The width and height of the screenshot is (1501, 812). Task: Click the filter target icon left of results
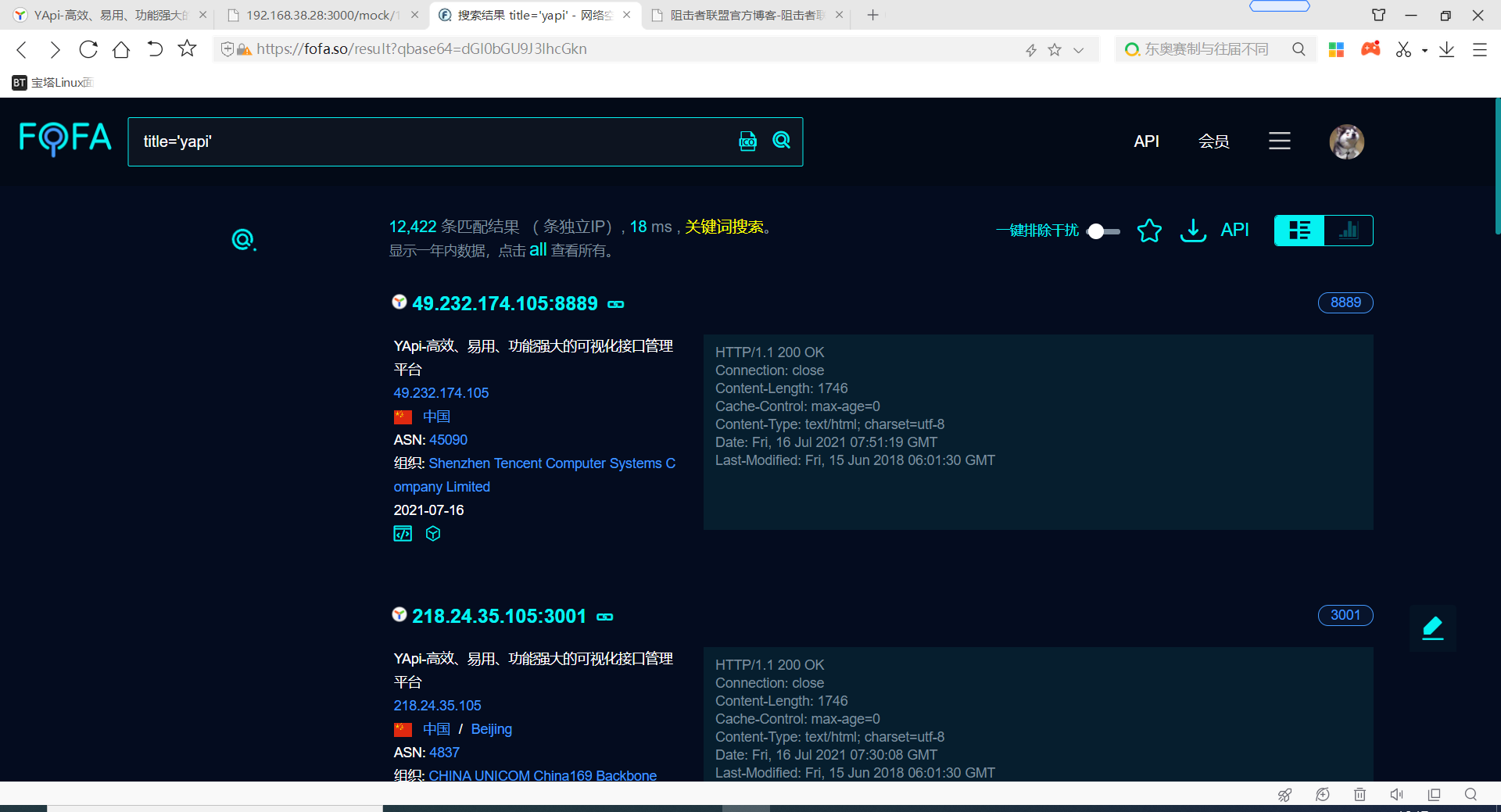click(x=244, y=239)
